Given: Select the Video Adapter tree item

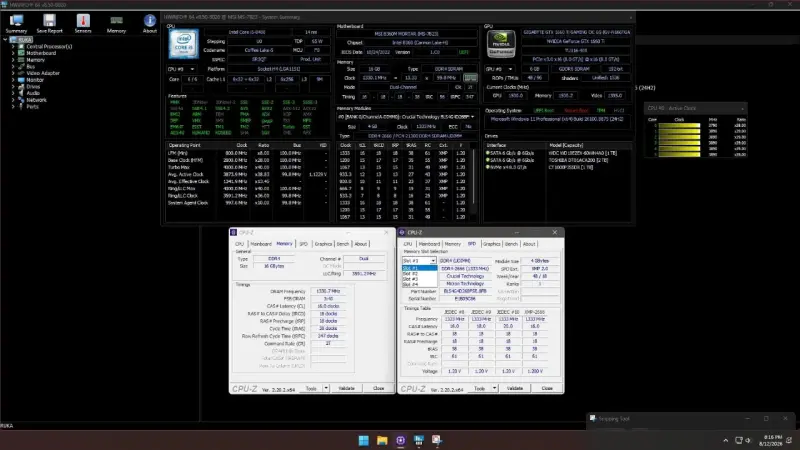Looking at the screenshot, I should coord(43,73).
